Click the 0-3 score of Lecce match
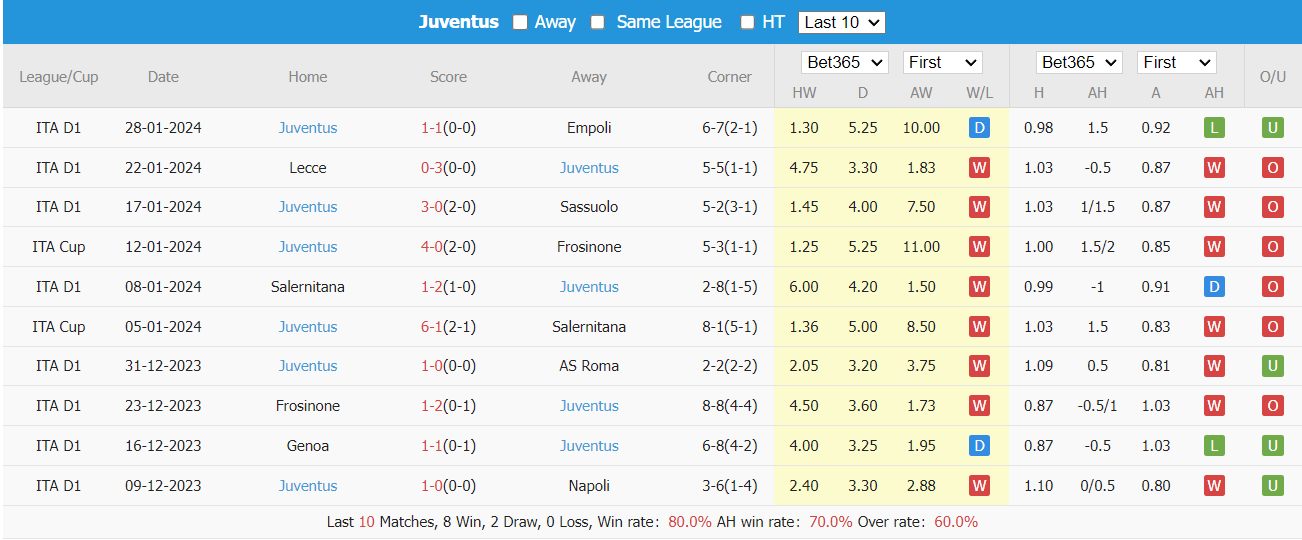The height and width of the screenshot is (540, 1302). pyautogui.click(x=432, y=168)
